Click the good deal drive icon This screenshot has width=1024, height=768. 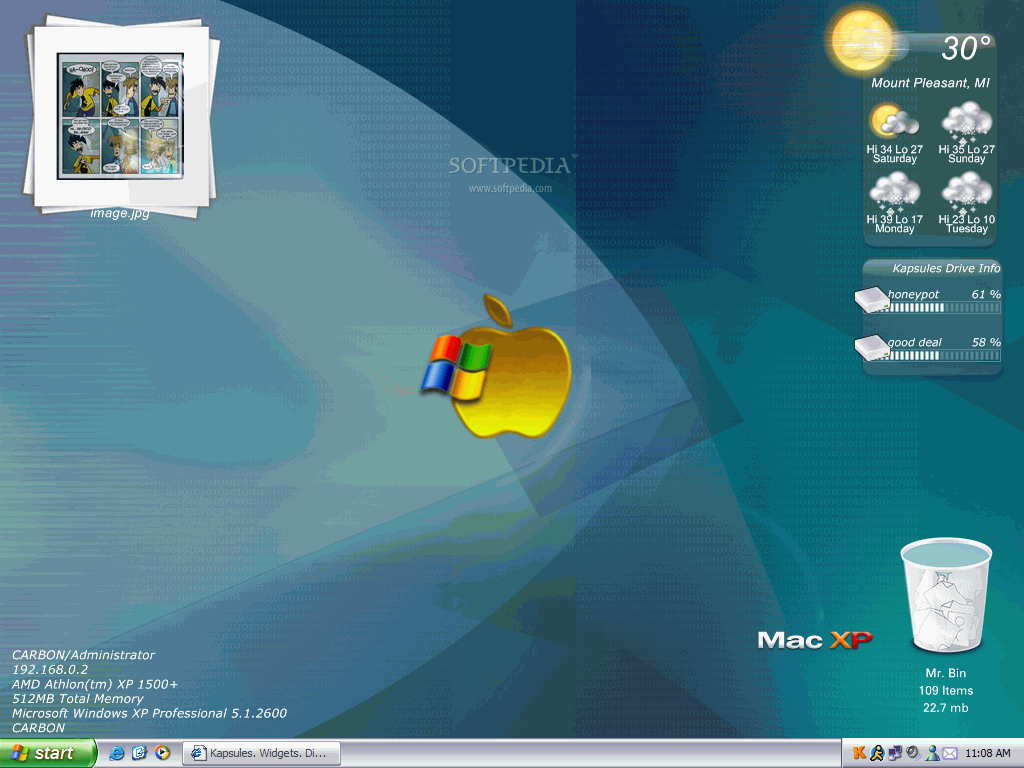click(x=872, y=347)
